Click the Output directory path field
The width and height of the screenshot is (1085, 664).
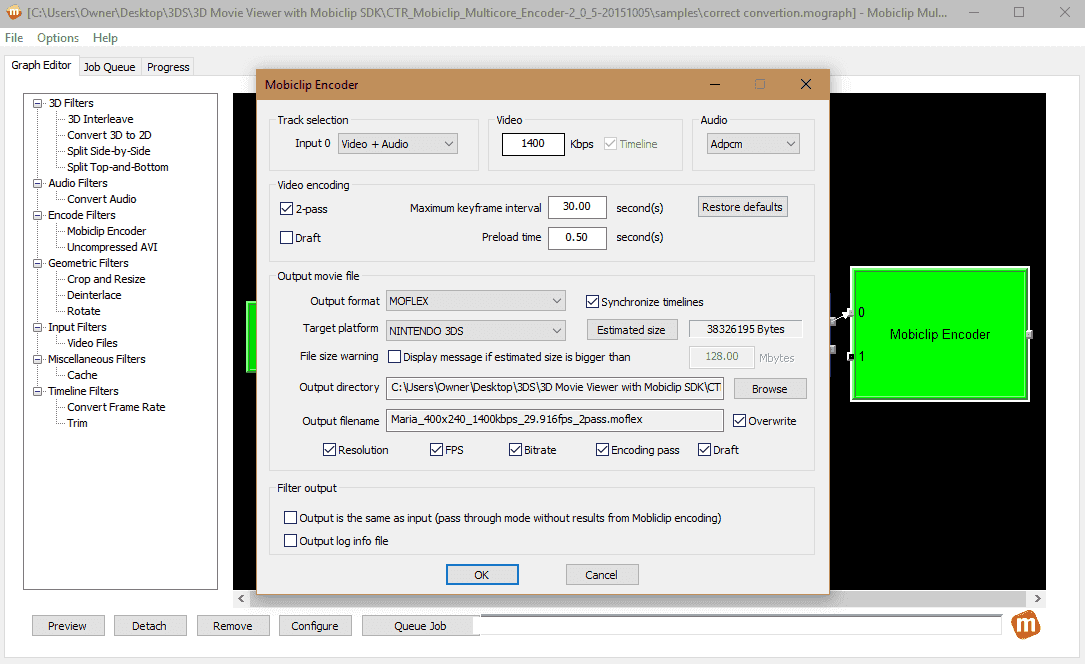coord(555,387)
